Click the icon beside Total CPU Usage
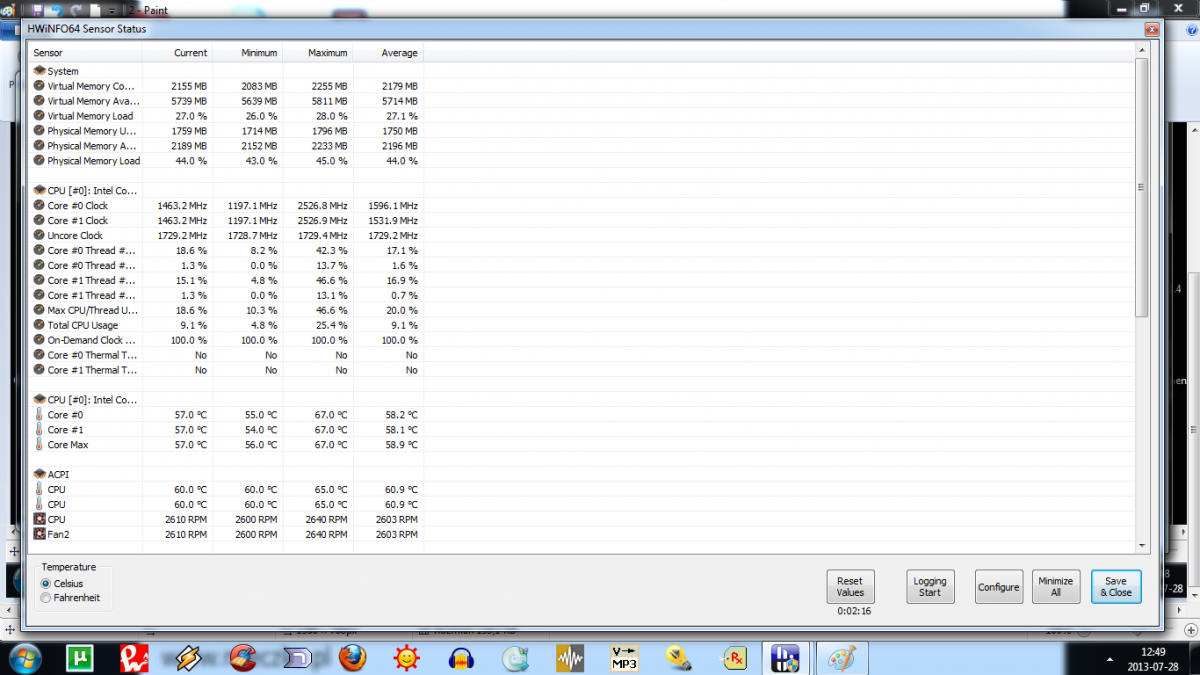This screenshot has width=1200, height=675. [x=39, y=325]
